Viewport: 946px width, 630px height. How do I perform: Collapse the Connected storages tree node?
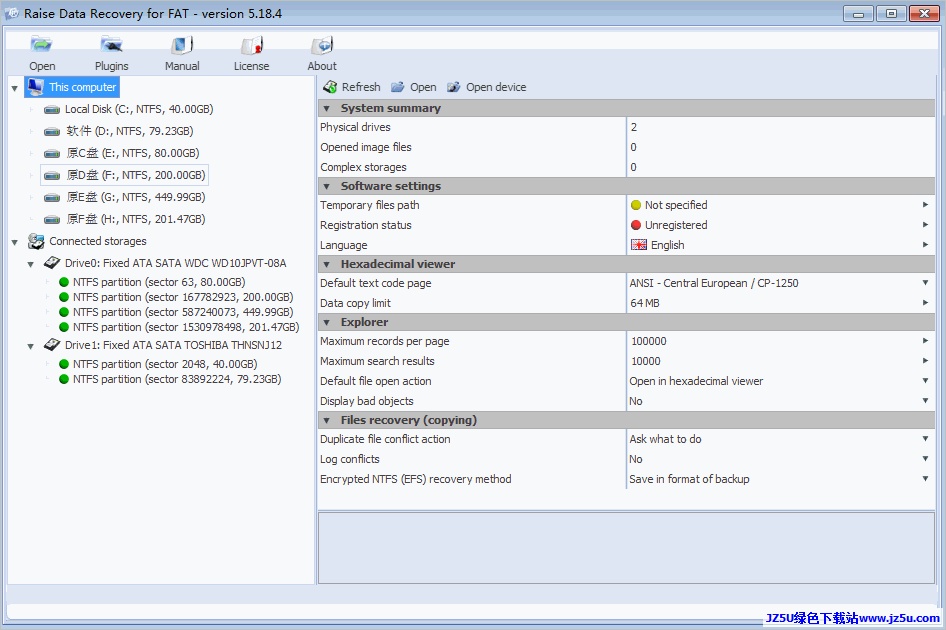point(14,243)
